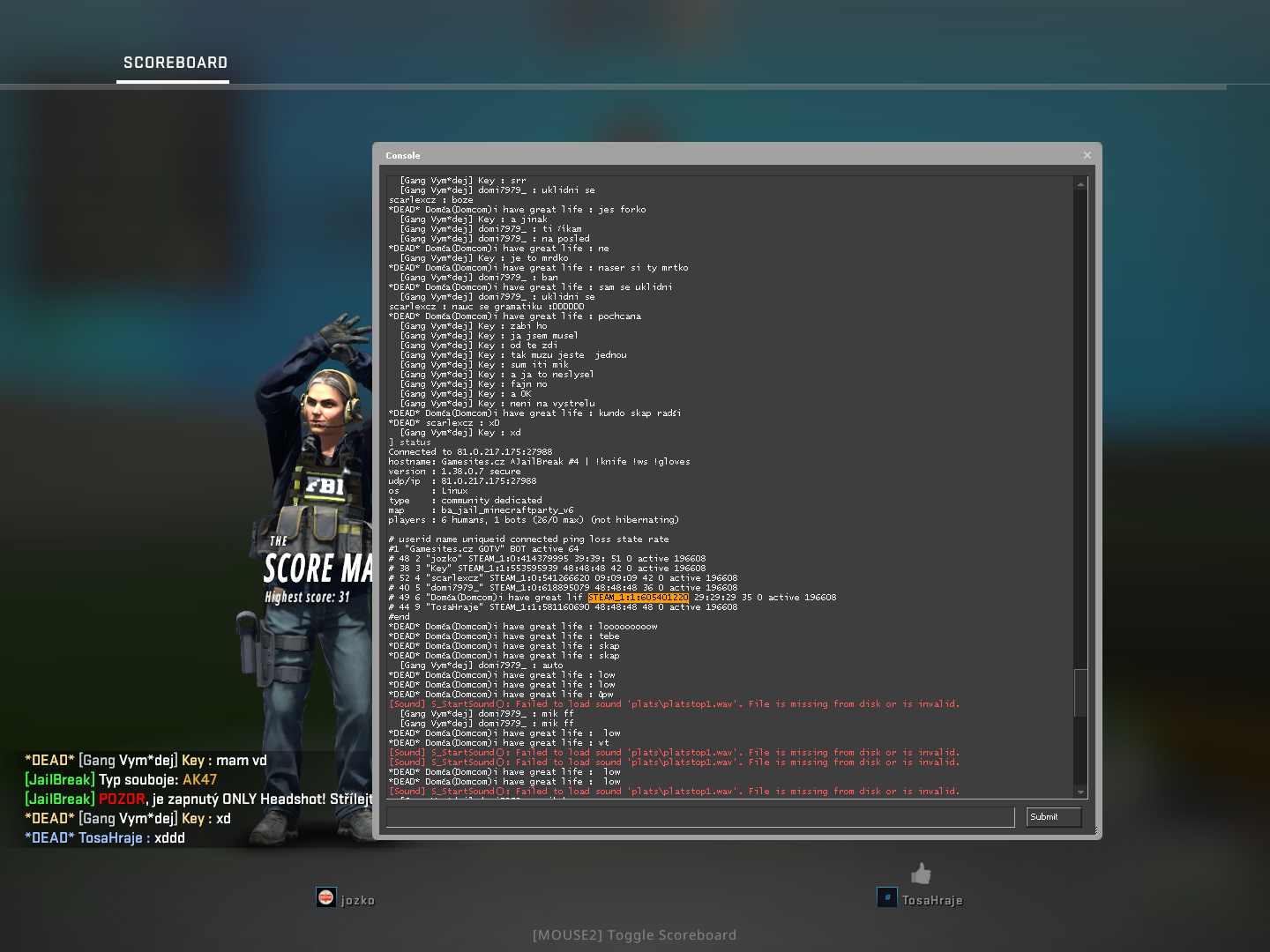Click the thumbs-up commend icon

pos(921,874)
